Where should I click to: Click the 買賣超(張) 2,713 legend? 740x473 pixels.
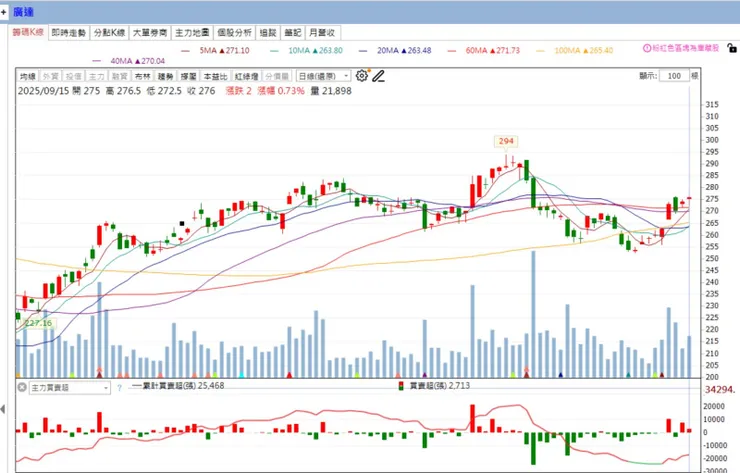pos(435,386)
